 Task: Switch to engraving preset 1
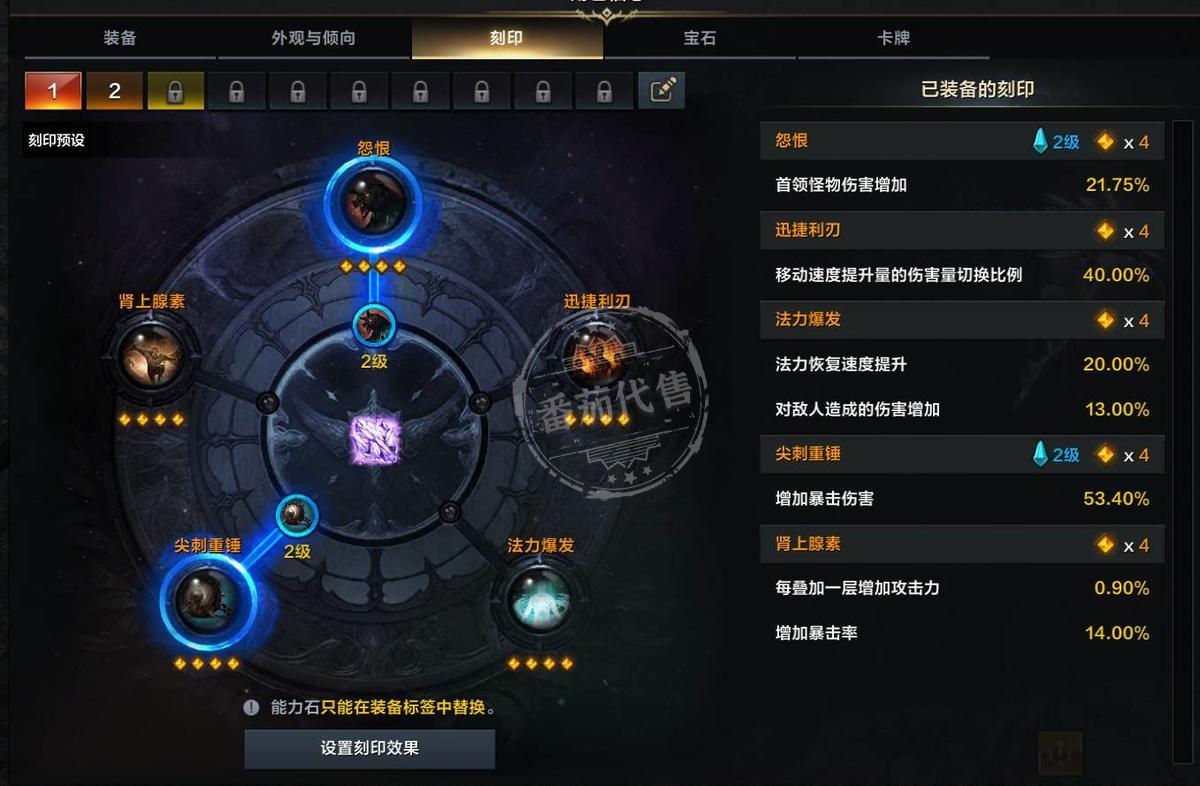(x=52, y=91)
